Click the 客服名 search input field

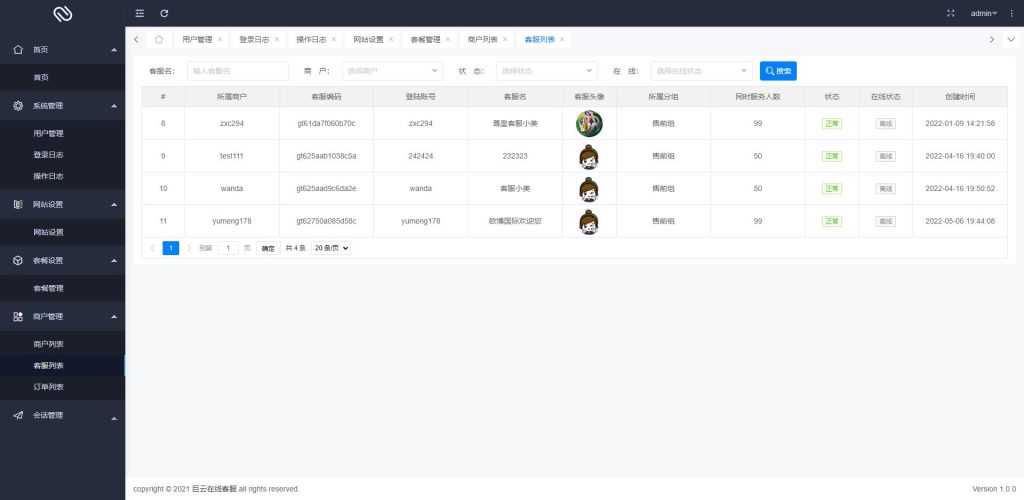coord(238,71)
